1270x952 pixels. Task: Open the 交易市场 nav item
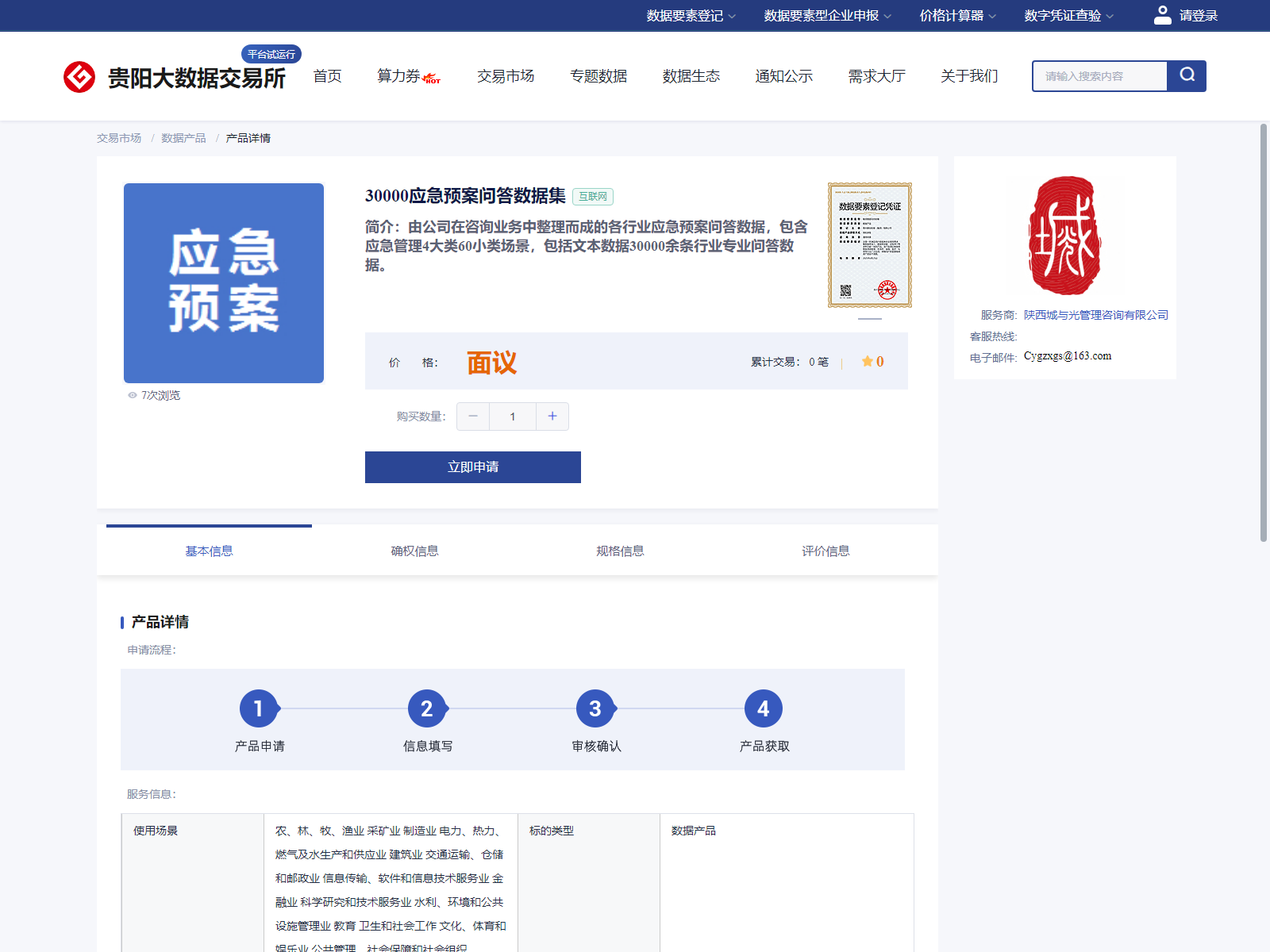(506, 76)
